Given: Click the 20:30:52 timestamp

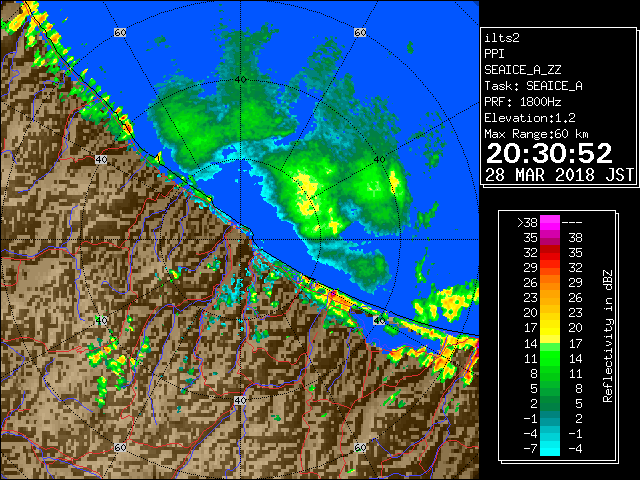Looking at the screenshot, I should [x=549, y=153].
